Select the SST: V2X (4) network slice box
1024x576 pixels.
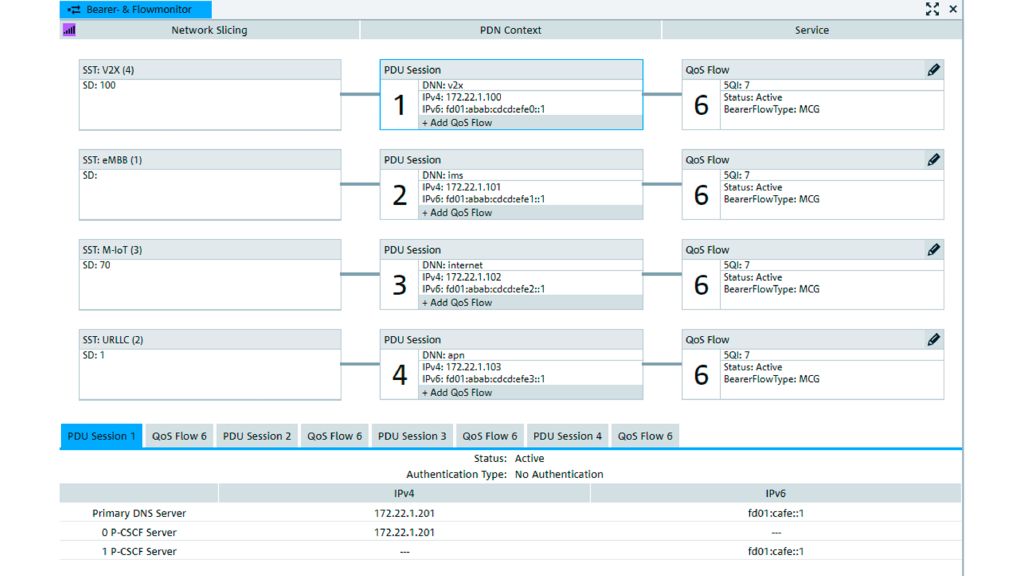coord(210,95)
